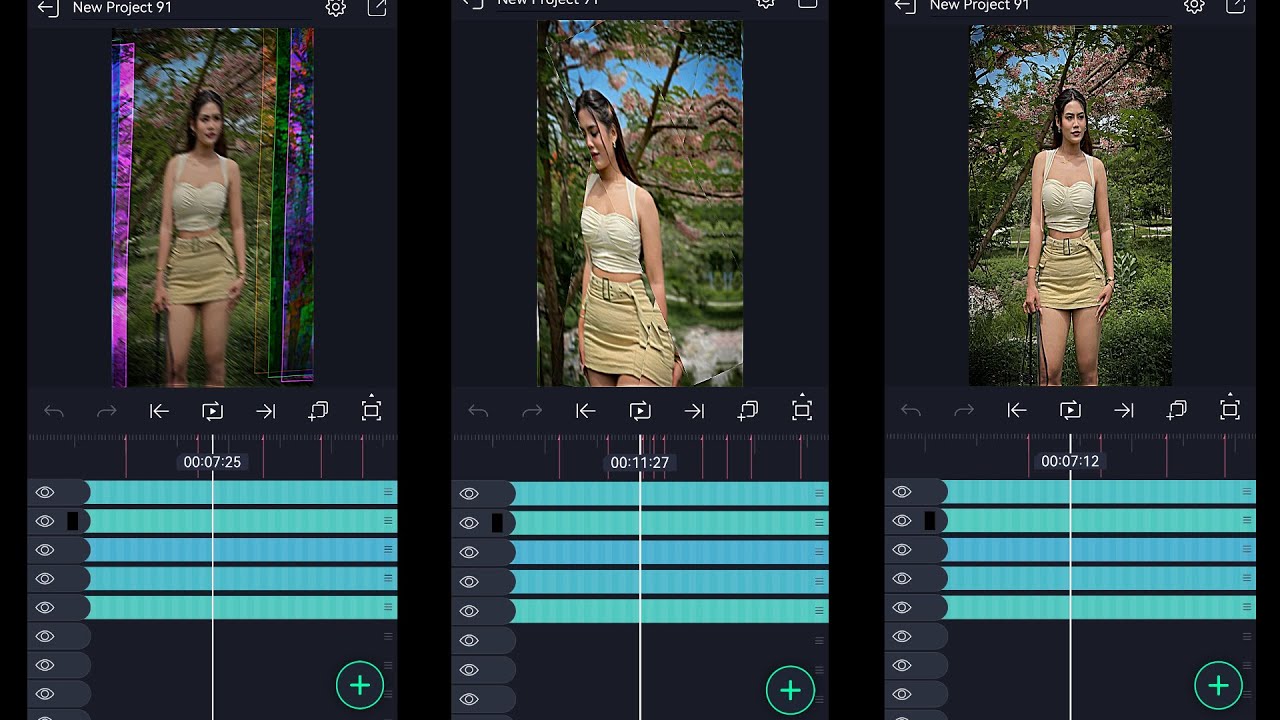
Task: Tap the black layer thumbnail in the 00:07:12 editor
Action: 930,521
